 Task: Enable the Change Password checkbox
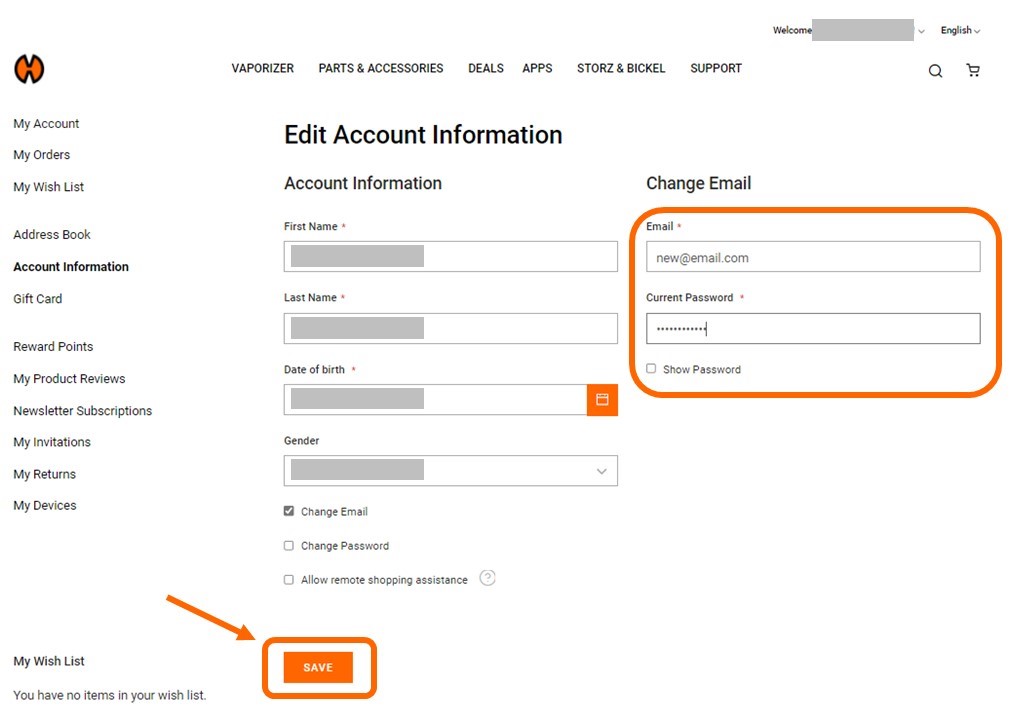289,546
